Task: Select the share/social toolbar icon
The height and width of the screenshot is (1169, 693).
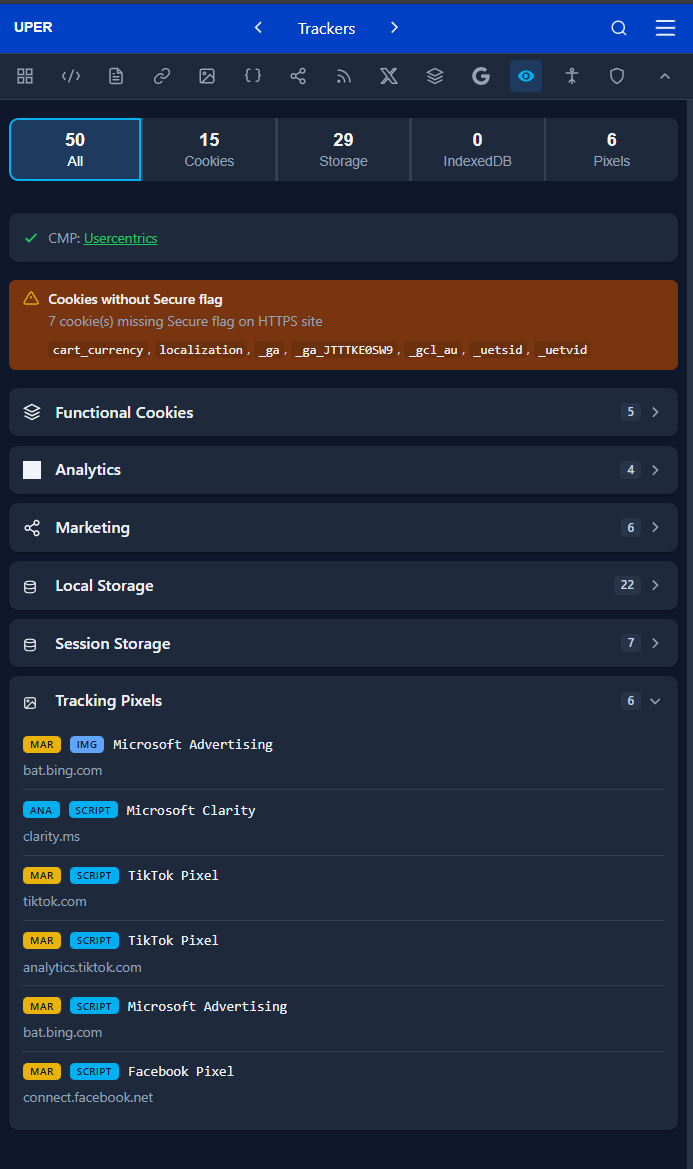Action: (x=298, y=75)
